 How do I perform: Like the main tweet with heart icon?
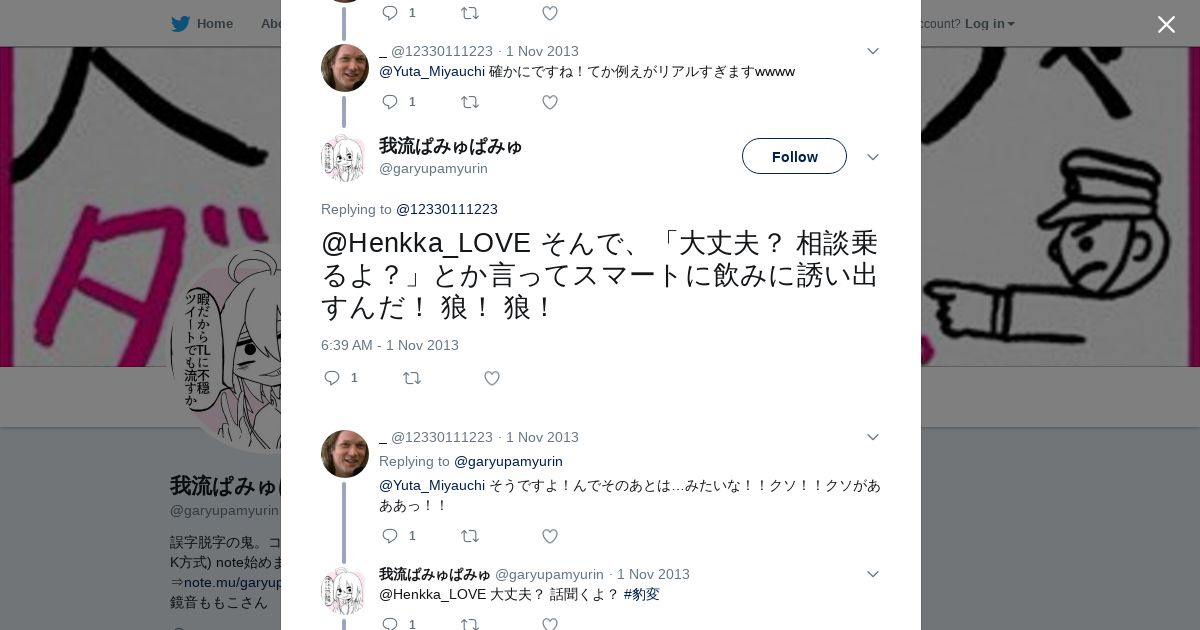pyautogui.click(x=492, y=378)
